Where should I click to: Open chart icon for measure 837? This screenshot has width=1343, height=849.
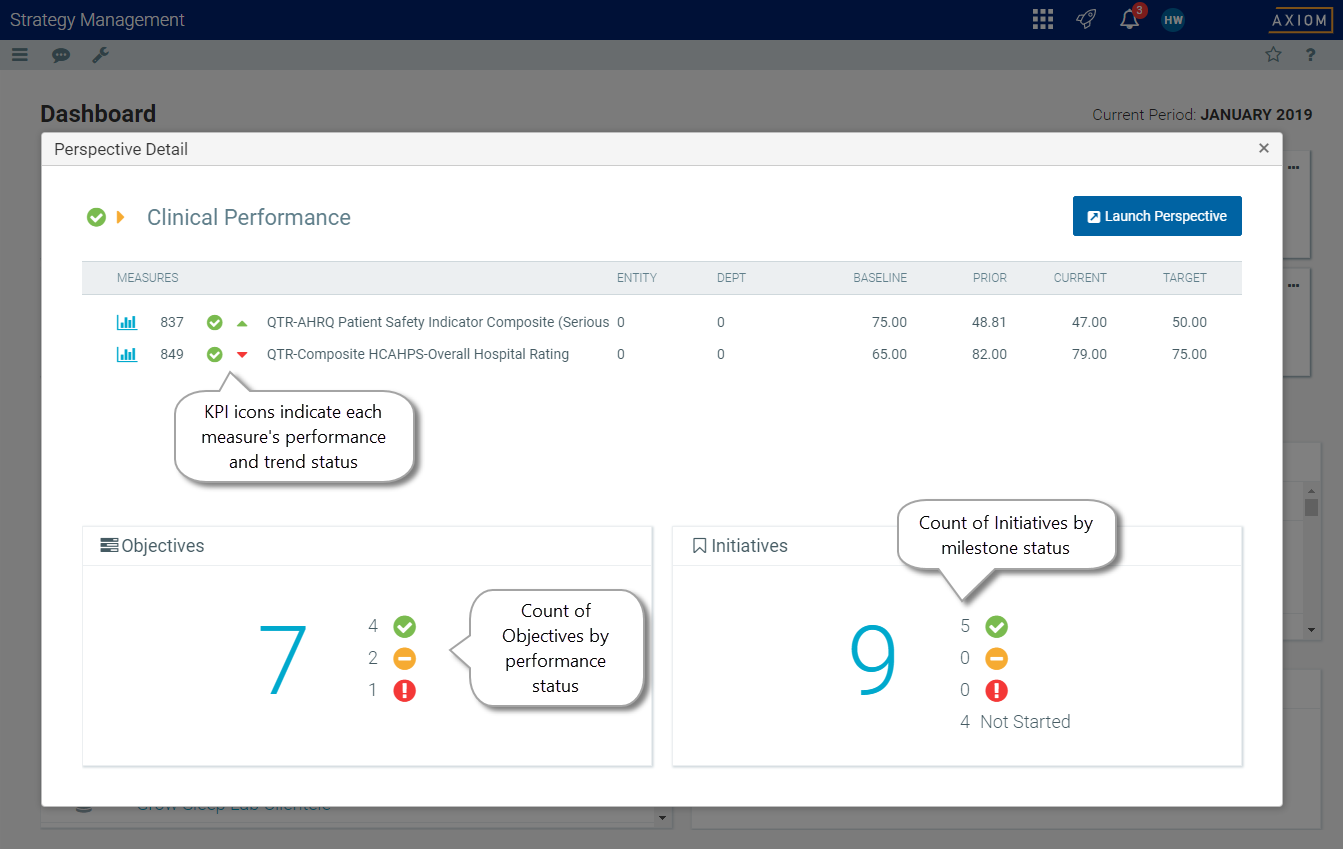pyautogui.click(x=127, y=322)
